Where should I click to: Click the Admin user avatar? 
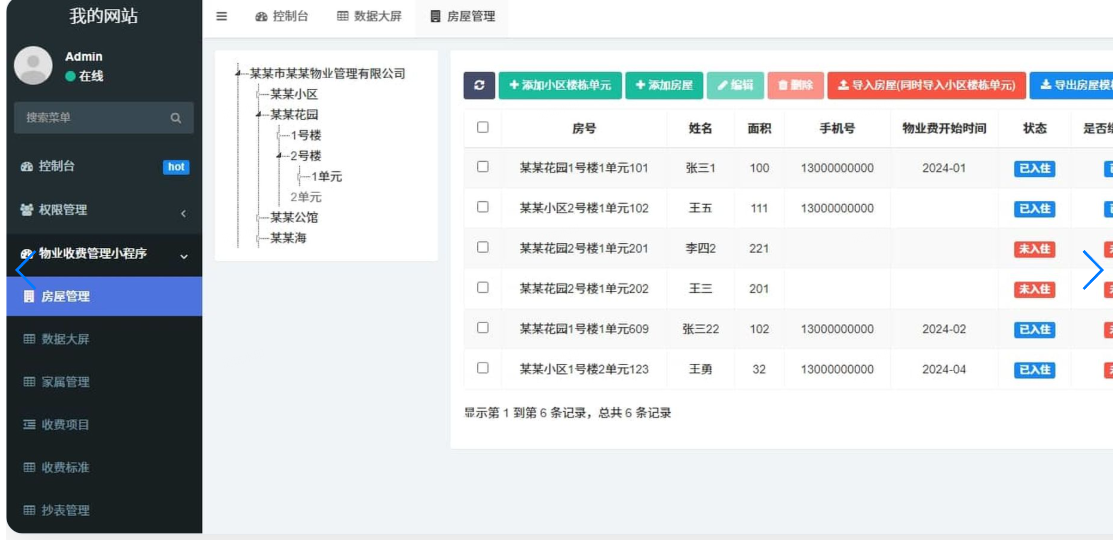coord(33,66)
